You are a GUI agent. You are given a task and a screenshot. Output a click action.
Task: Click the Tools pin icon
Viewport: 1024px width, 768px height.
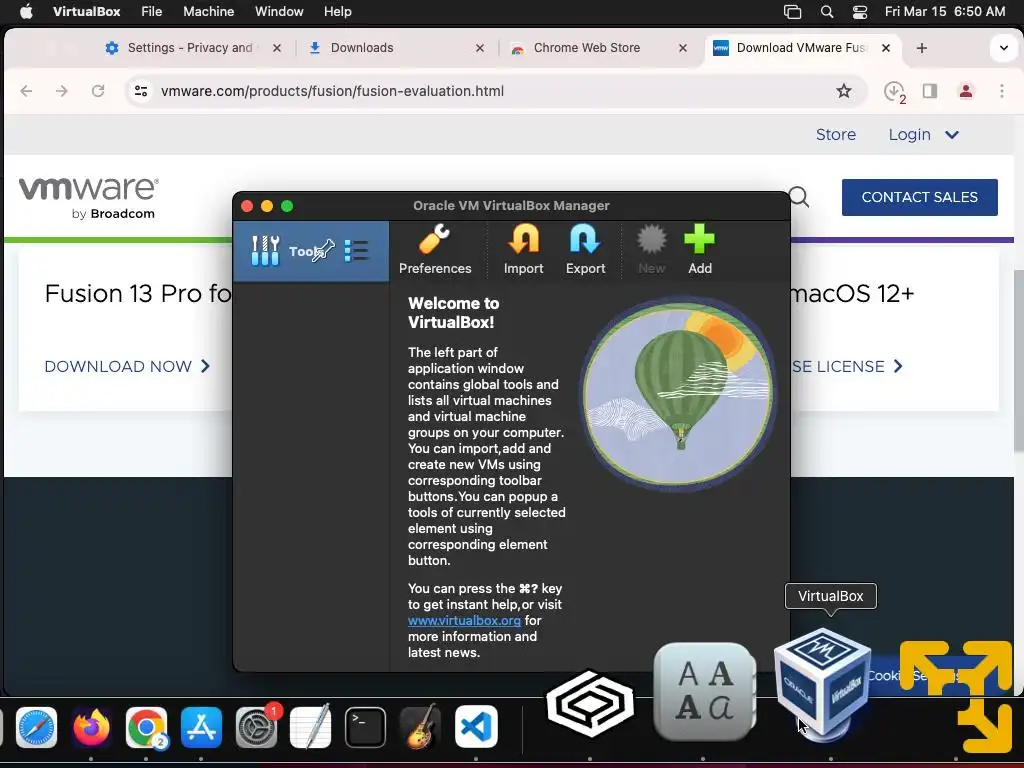[324, 250]
